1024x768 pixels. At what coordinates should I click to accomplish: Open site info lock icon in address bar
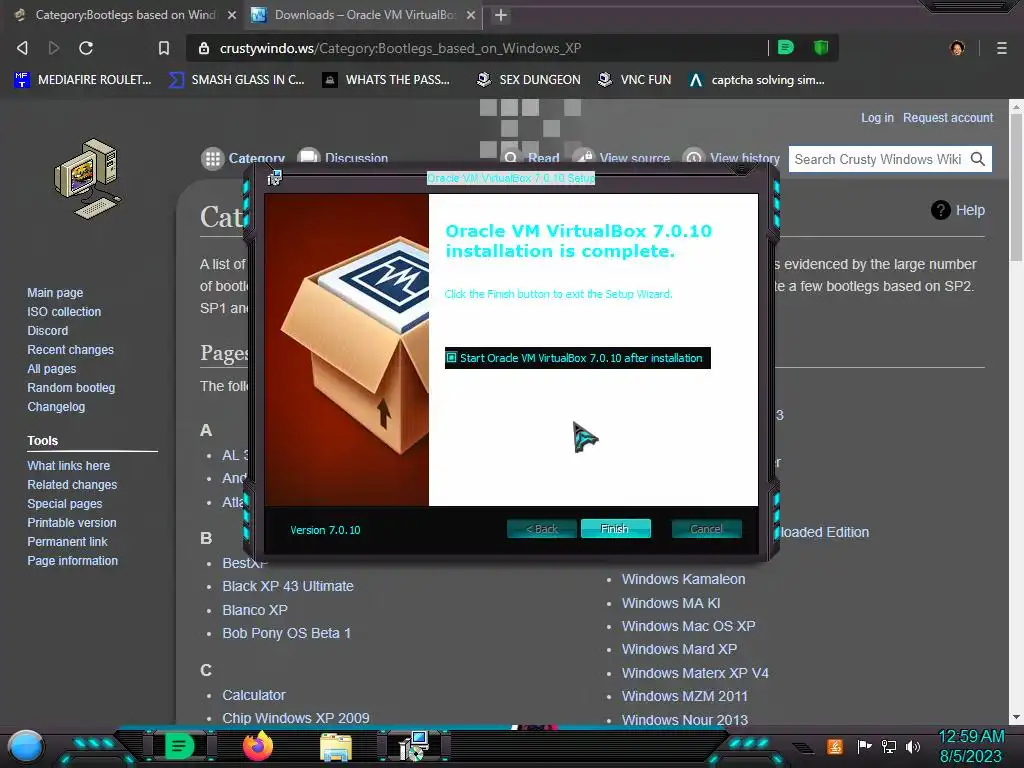point(204,48)
